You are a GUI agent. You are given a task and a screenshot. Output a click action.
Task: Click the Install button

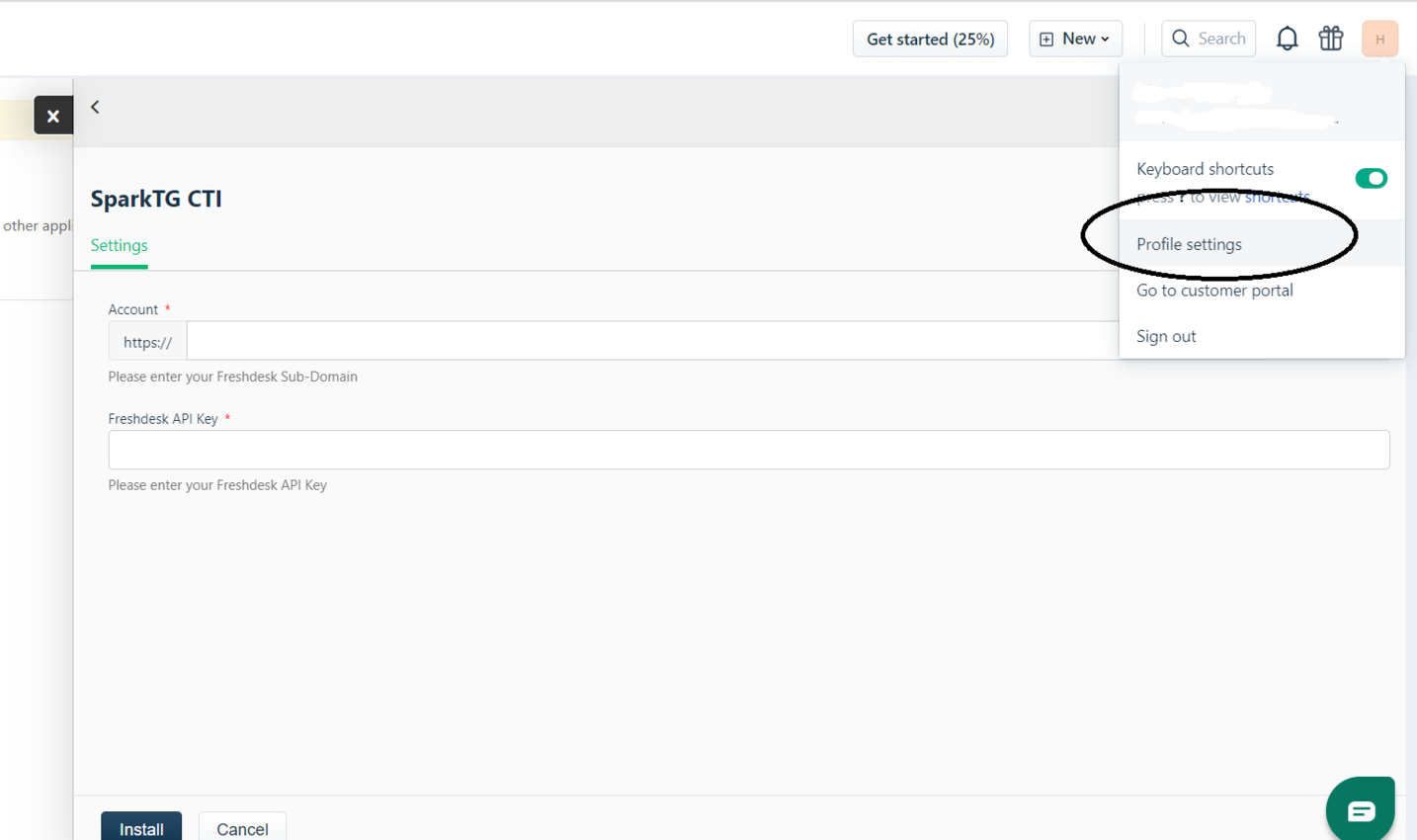coord(140,828)
